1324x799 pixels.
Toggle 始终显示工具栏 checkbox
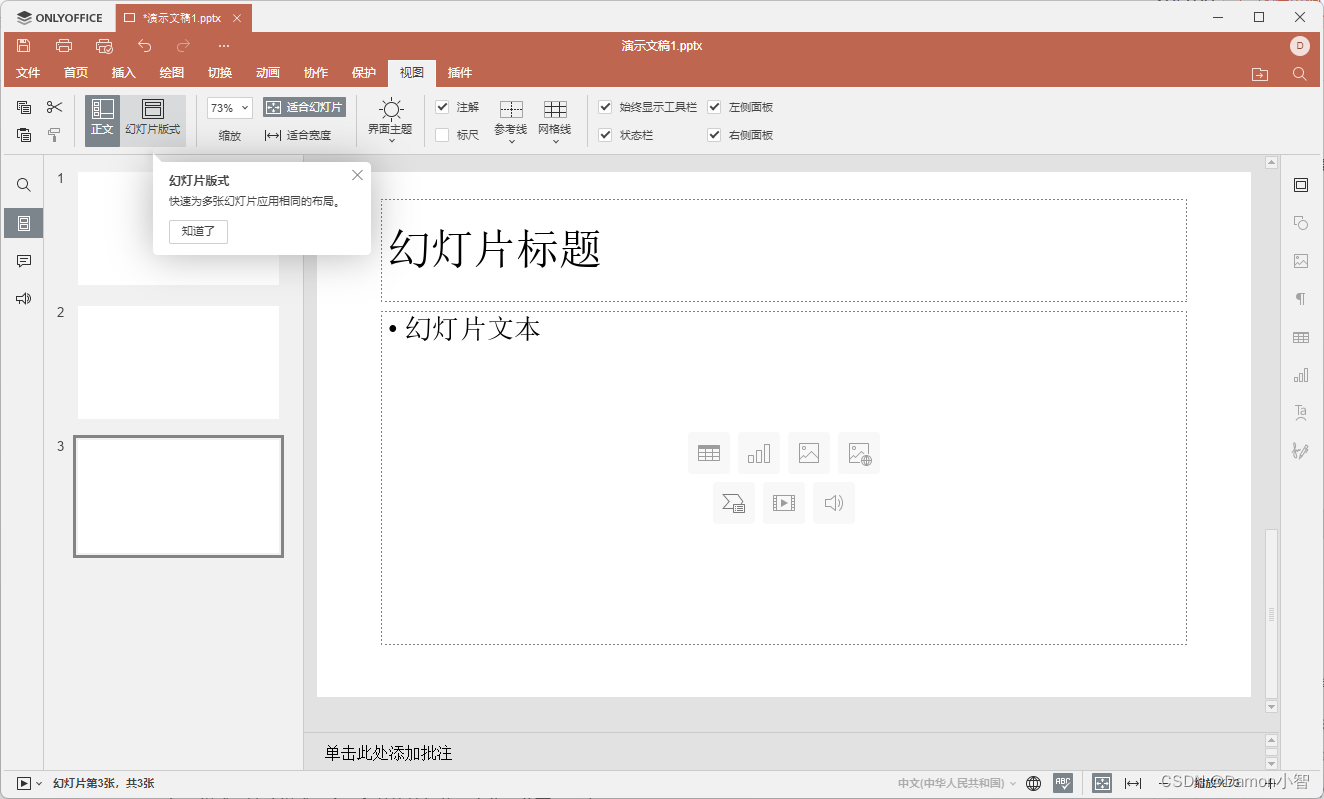pyautogui.click(x=605, y=107)
